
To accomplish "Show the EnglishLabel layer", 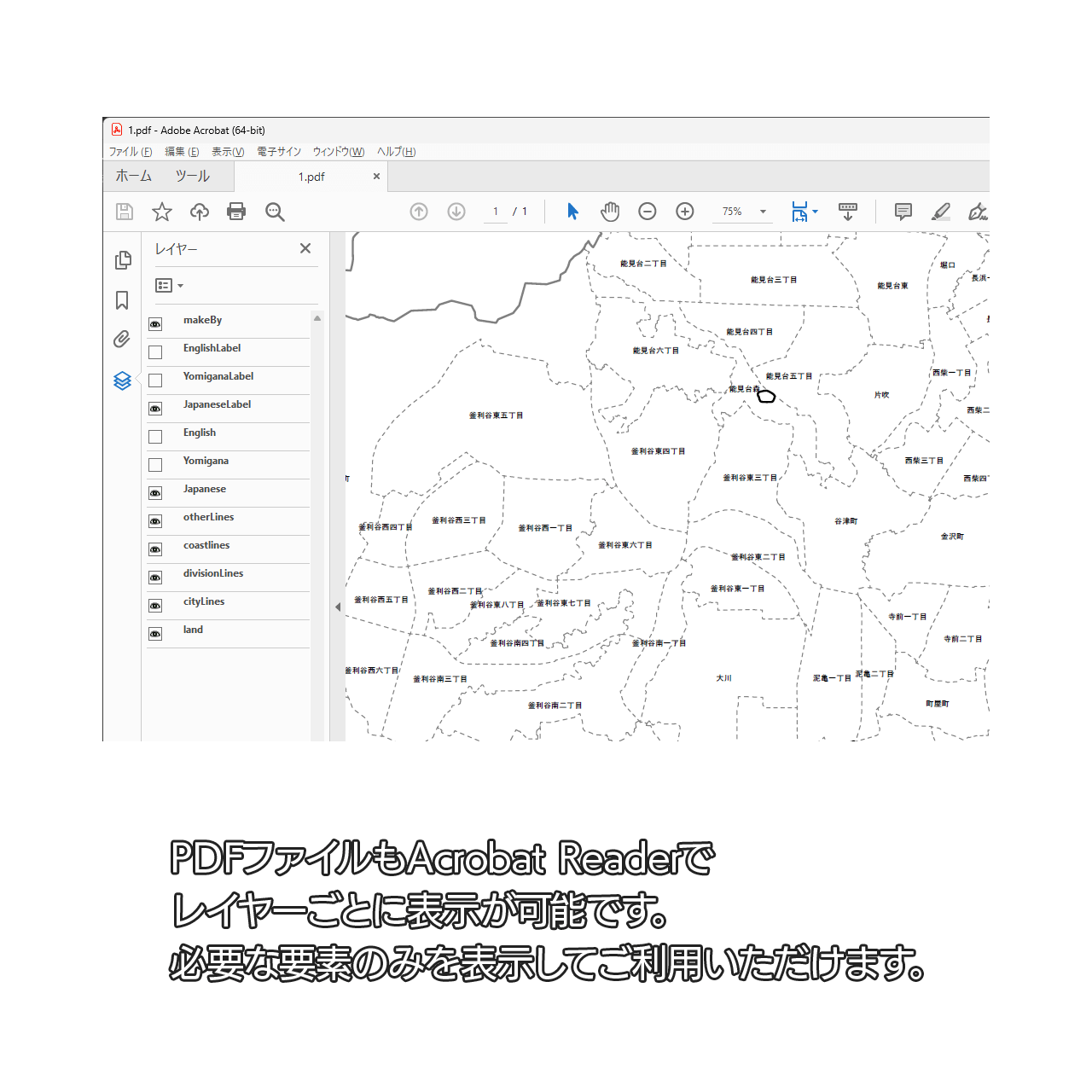I will click(155, 352).
